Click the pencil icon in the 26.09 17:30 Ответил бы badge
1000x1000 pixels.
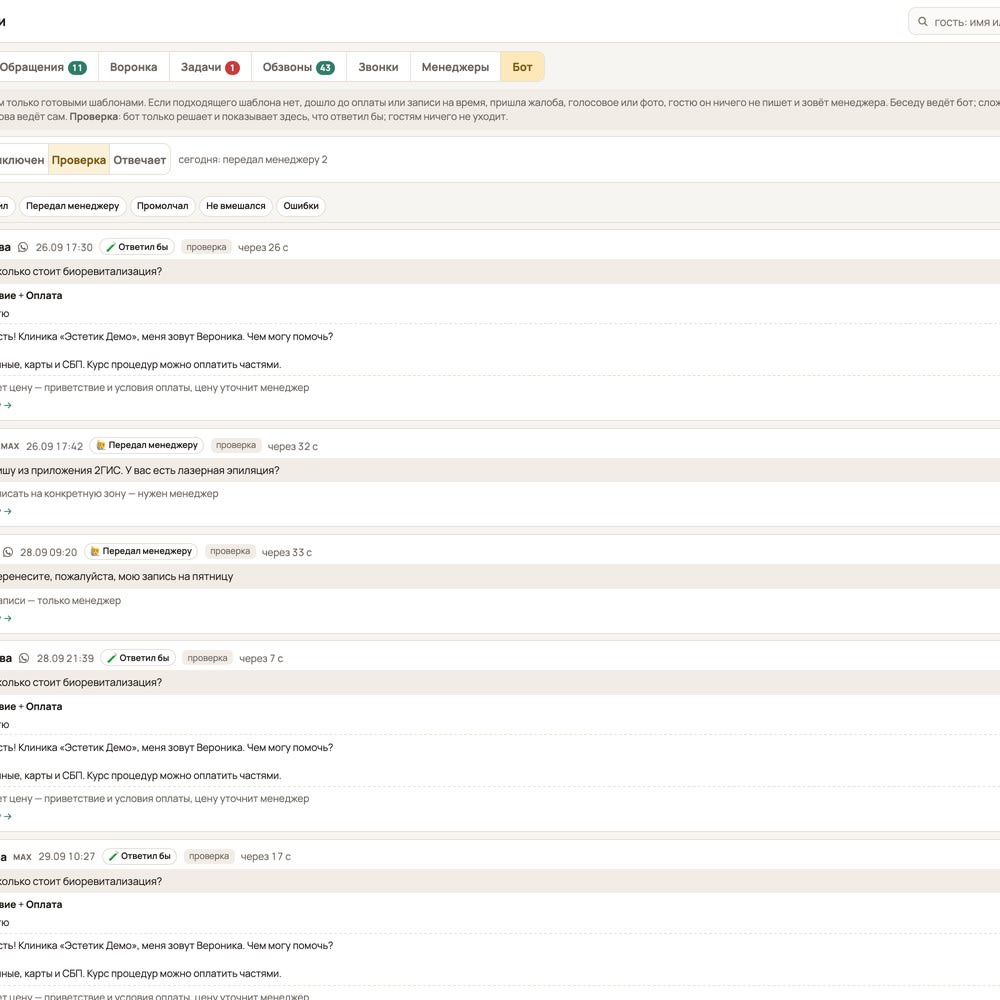point(111,247)
